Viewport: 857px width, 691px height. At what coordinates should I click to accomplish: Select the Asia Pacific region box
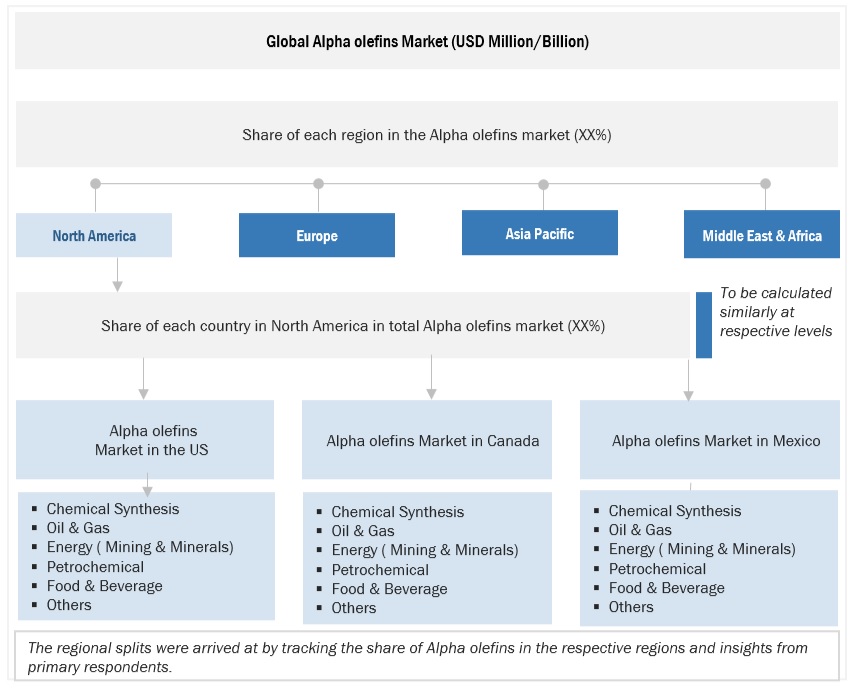[x=540, y=233]
